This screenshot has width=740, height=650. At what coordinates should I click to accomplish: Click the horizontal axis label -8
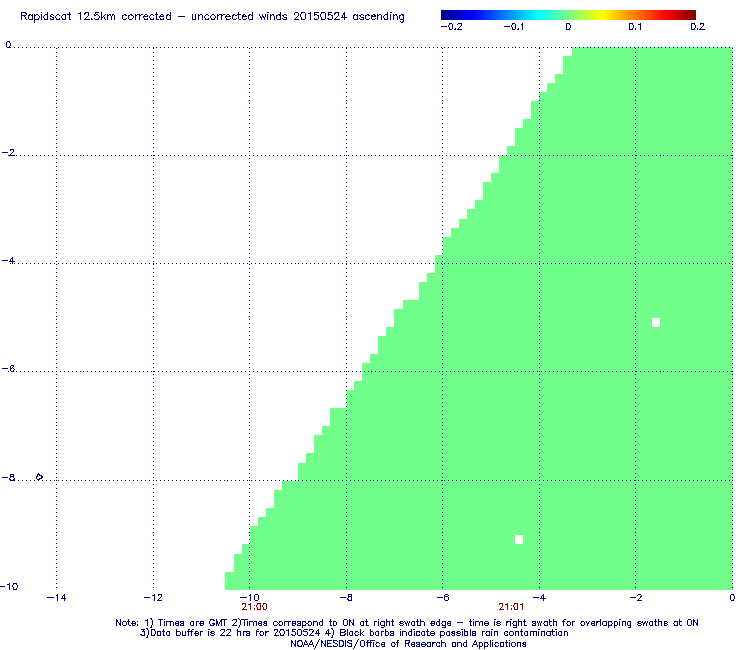[x=346, y=598]
